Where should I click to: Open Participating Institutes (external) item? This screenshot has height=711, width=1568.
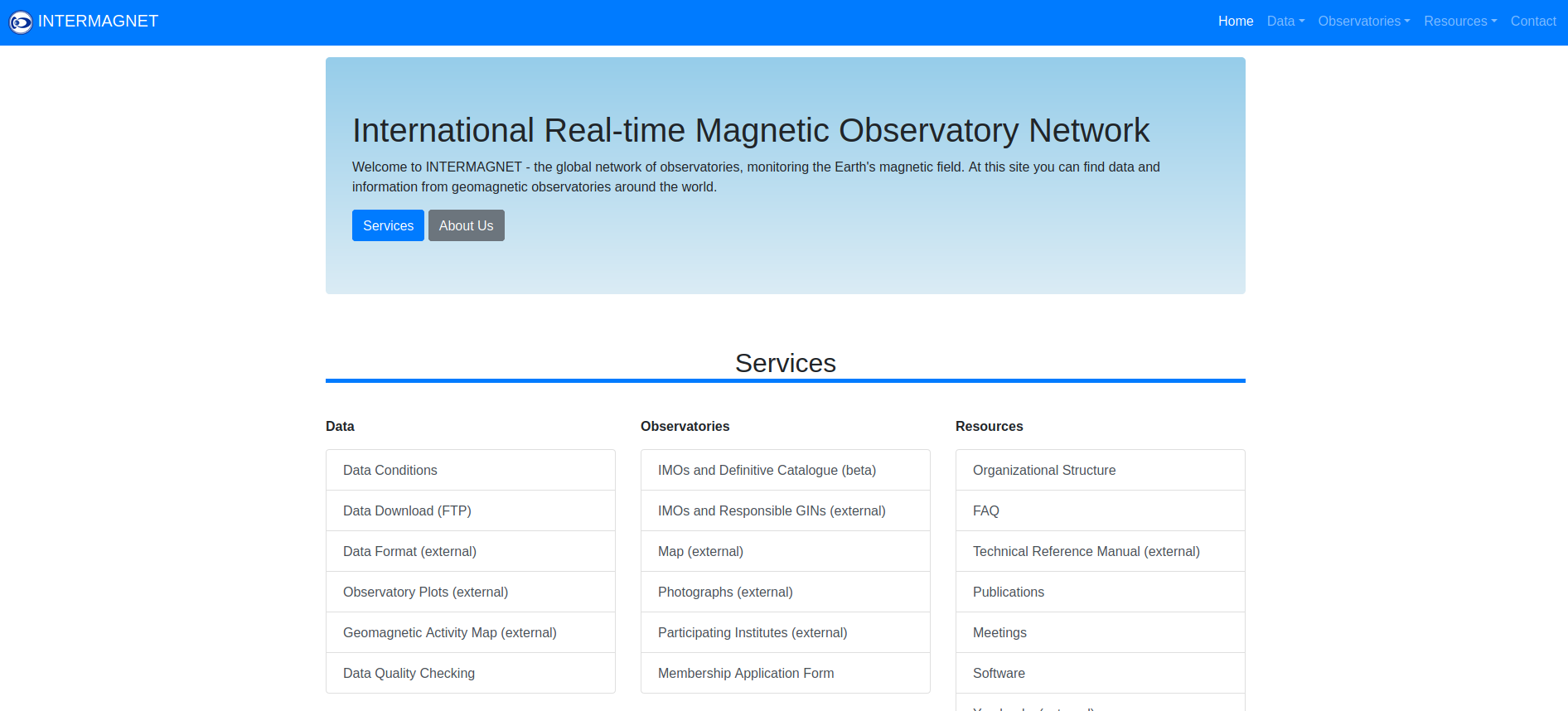tap(786, 632)
